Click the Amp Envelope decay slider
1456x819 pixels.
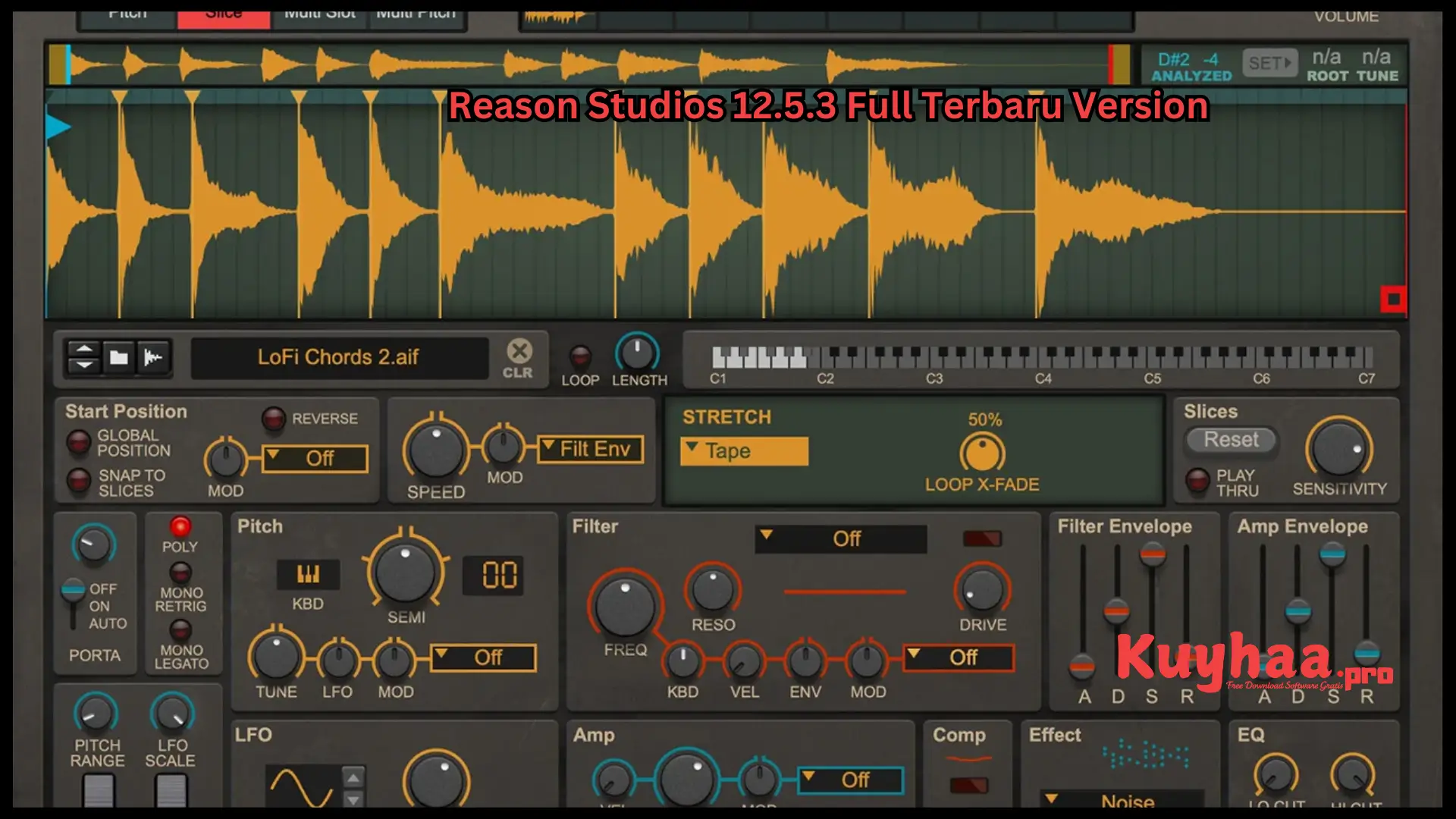pos(1298,610)
